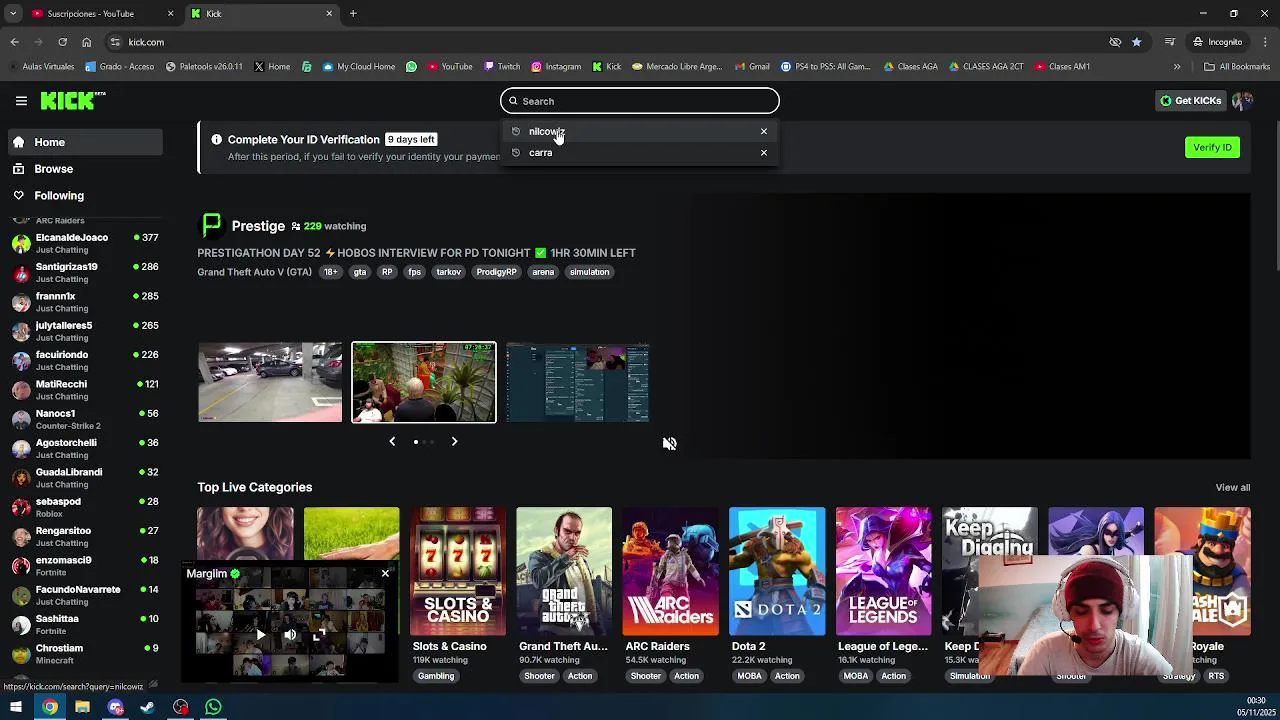Expand hidden bookmarks chevron
Image resolution: width=1280 pixels, height=720 pixels.
click(x=1177, y=67)
